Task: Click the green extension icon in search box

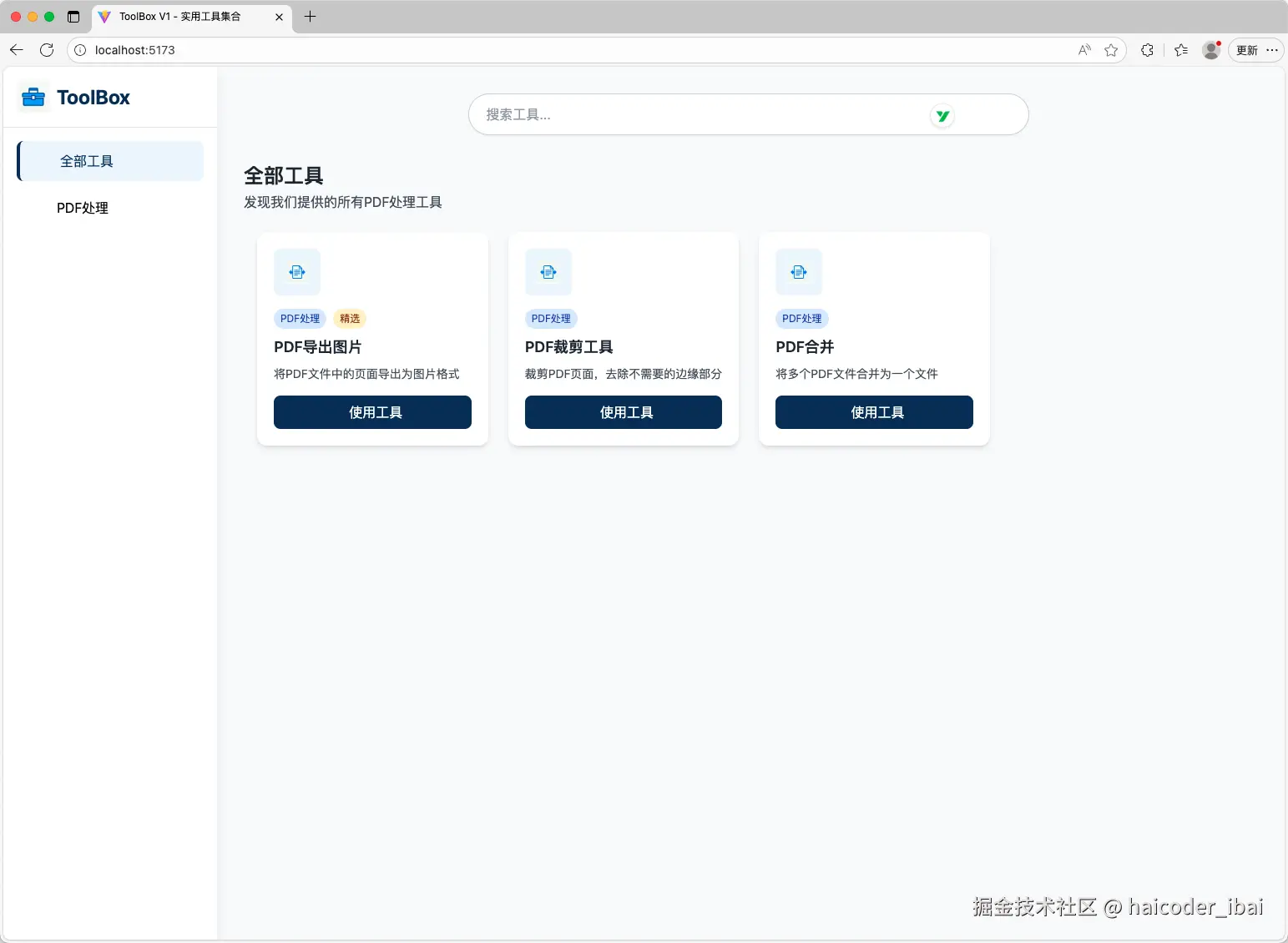Action: click(942, 116)
